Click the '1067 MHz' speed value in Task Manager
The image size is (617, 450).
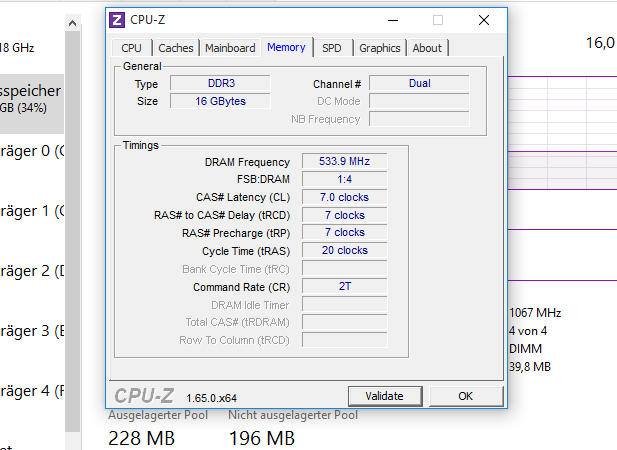pos(535,313)
